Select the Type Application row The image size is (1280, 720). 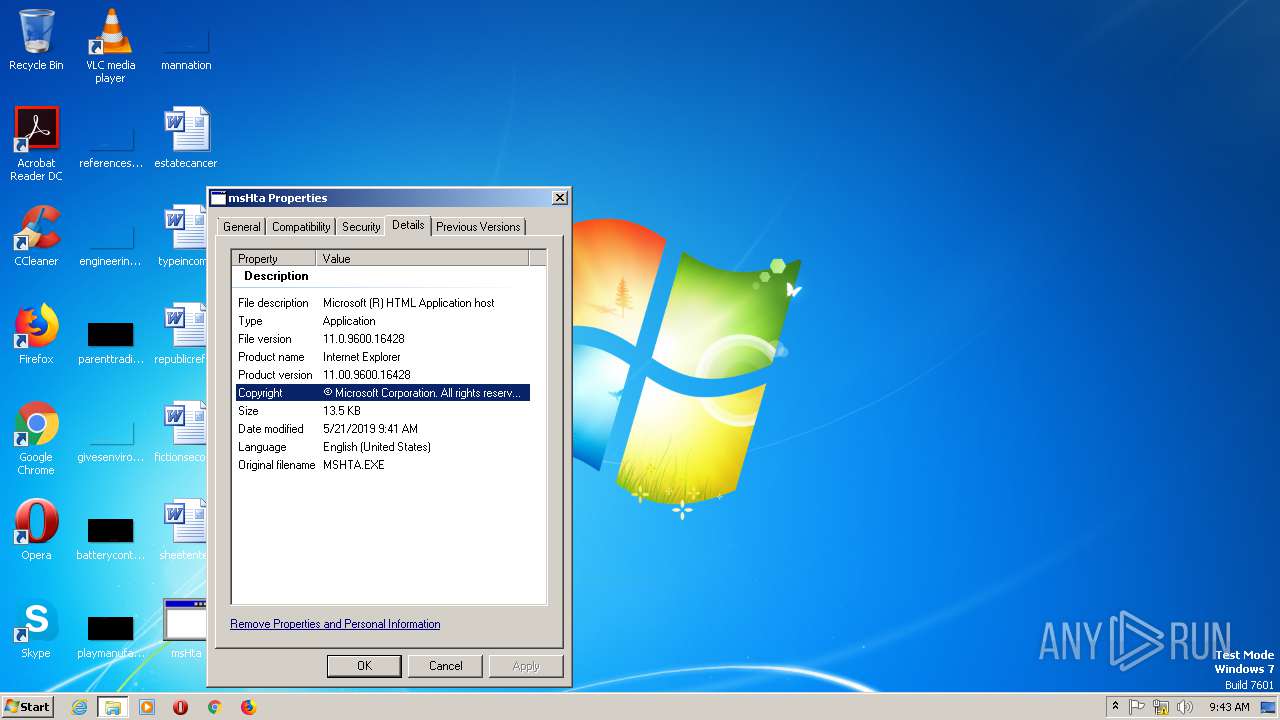coord(383,321)
